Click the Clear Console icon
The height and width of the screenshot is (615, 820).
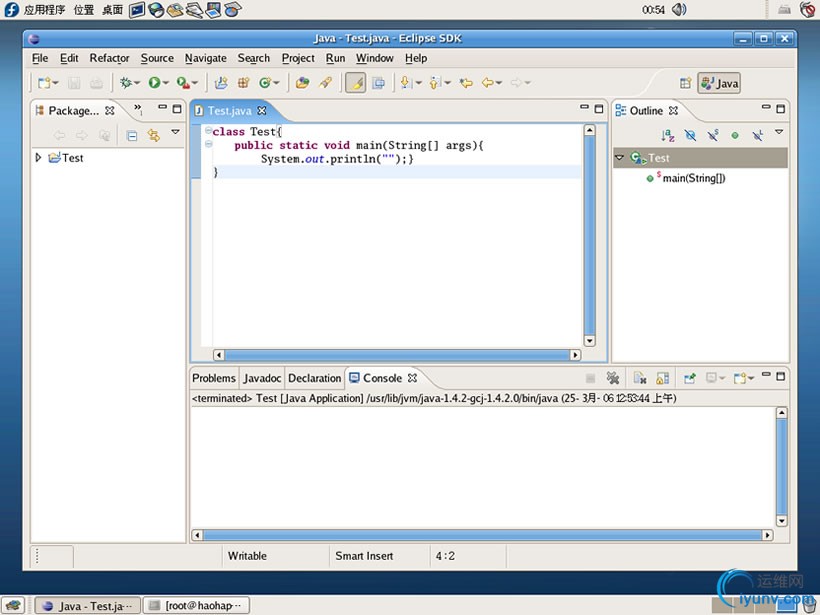click(x=640, y=378)
